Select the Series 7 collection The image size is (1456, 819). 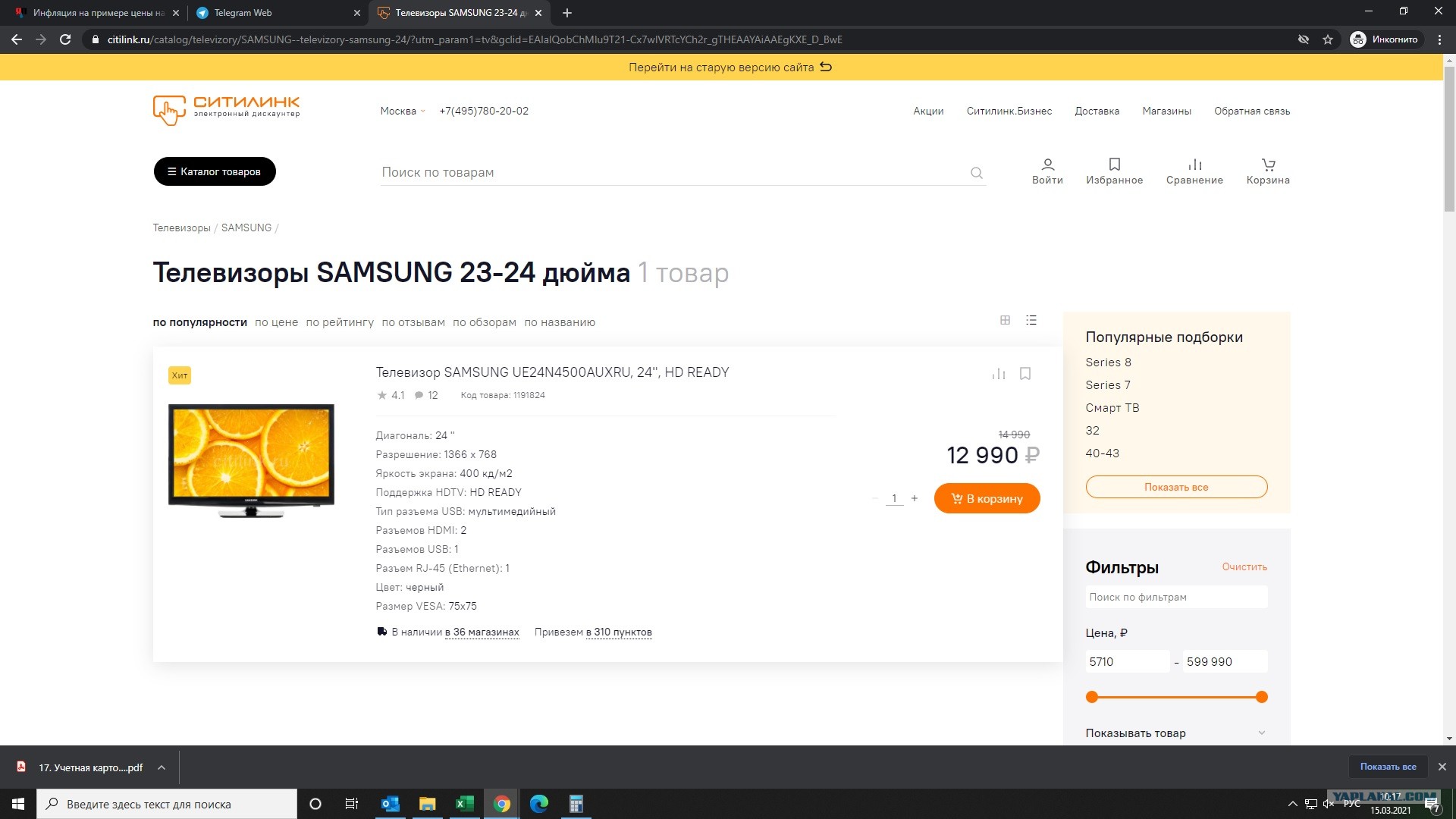pyautogui.click(x=1108, y=385)
